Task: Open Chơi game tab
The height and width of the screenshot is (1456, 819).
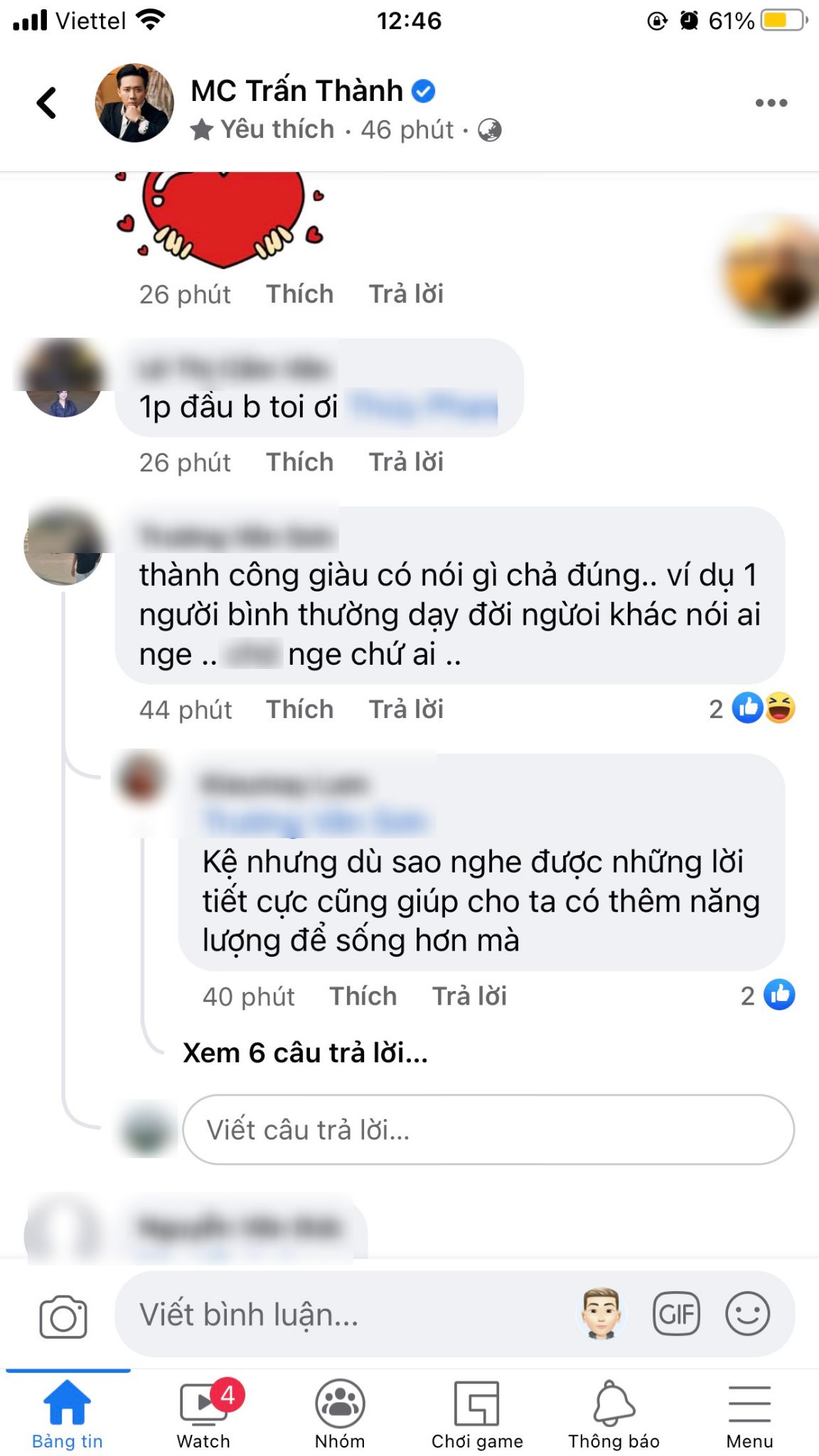Action: [477, 1415]
